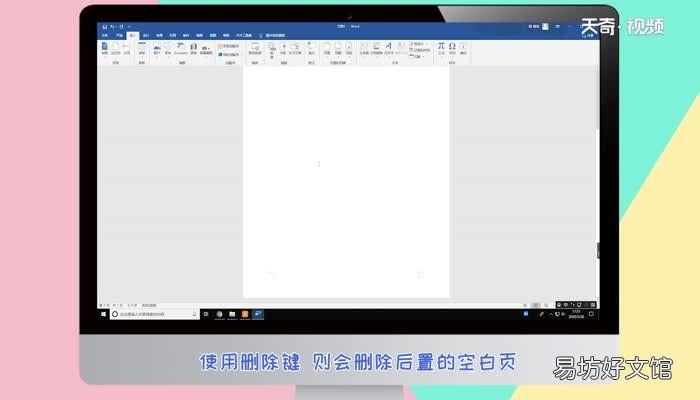Insert a comment
Screen dimensions: 700x400
click(x=312, y=49)
